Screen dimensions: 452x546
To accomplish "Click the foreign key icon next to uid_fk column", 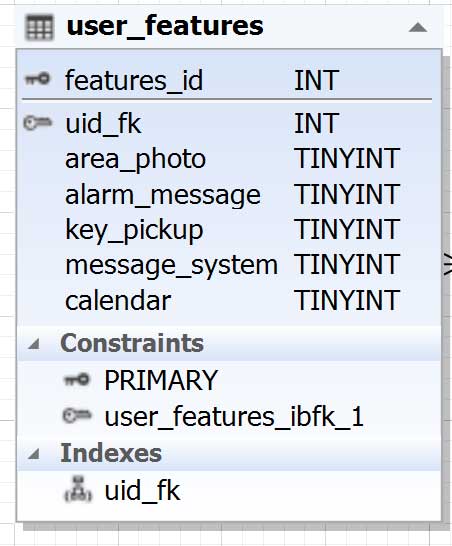I will pos(37,123).
